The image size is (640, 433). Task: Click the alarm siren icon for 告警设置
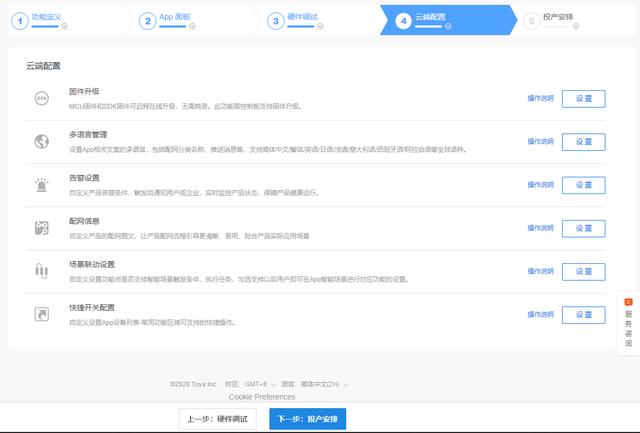[42, 185]
